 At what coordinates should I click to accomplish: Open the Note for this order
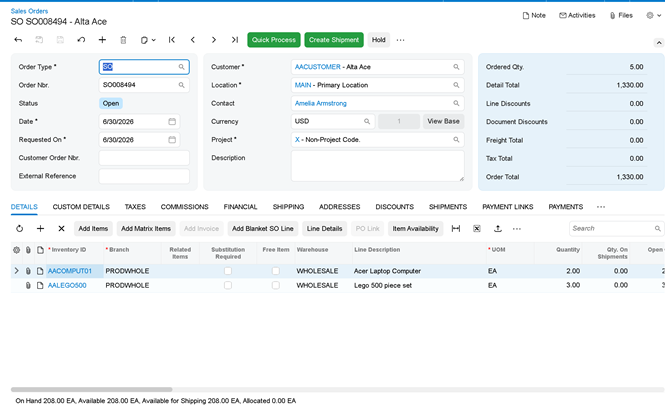534,15
